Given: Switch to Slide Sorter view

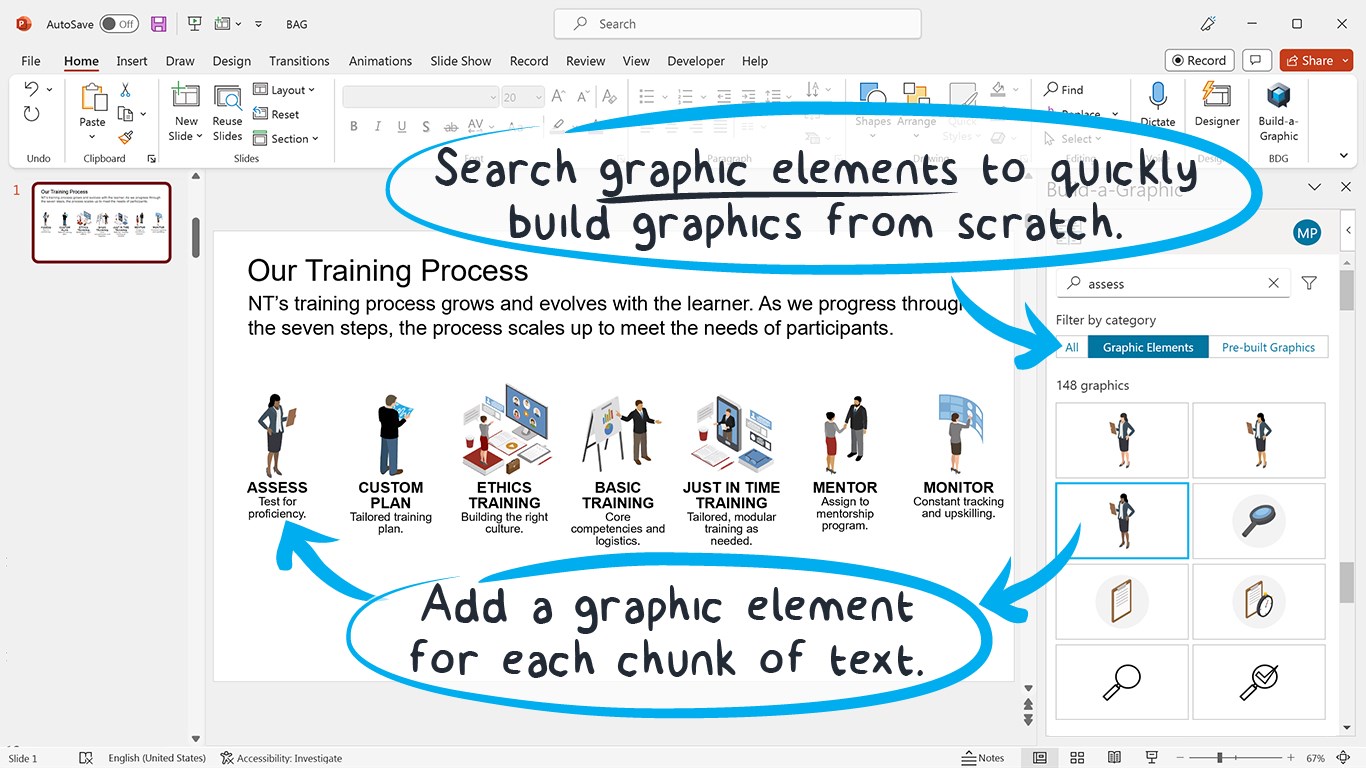Looking at the screenshot, I should (x=1077, y=758).
